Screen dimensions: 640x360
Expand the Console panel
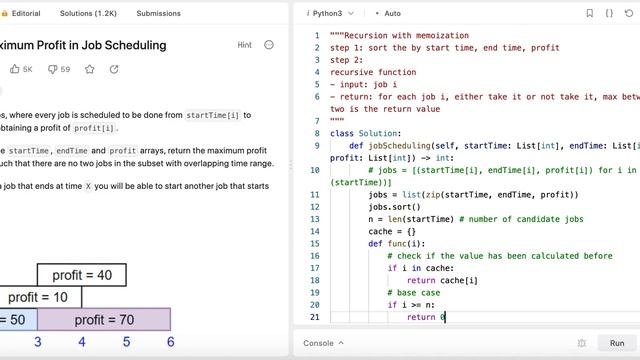click(x=323, y=343)
